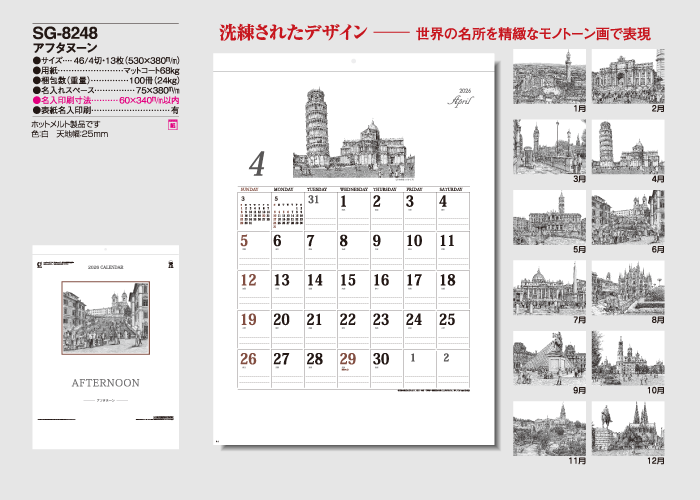700x500 pixels.
Task: Click the SUNDAY column header
Action: tap(250, 188)
